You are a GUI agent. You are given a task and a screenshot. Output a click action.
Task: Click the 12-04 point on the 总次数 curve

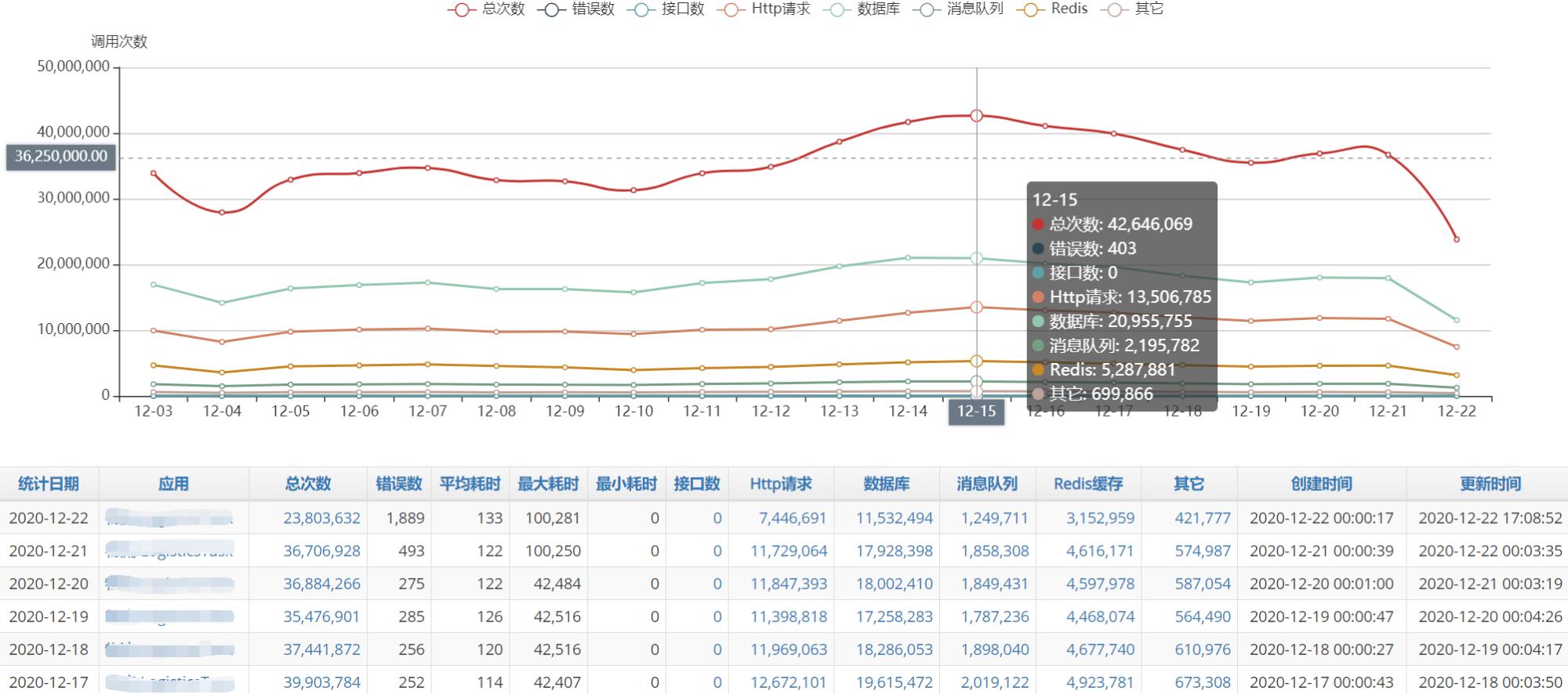click(222, 213)
